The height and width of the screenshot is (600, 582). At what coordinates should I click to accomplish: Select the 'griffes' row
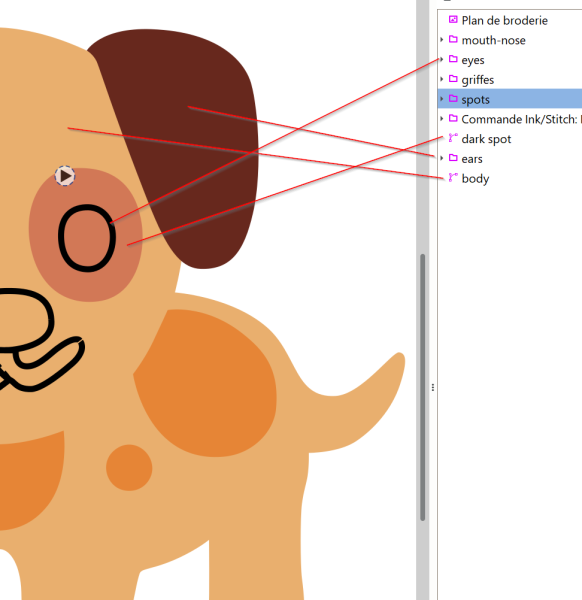pyautogui.click(x=510, y=80)
